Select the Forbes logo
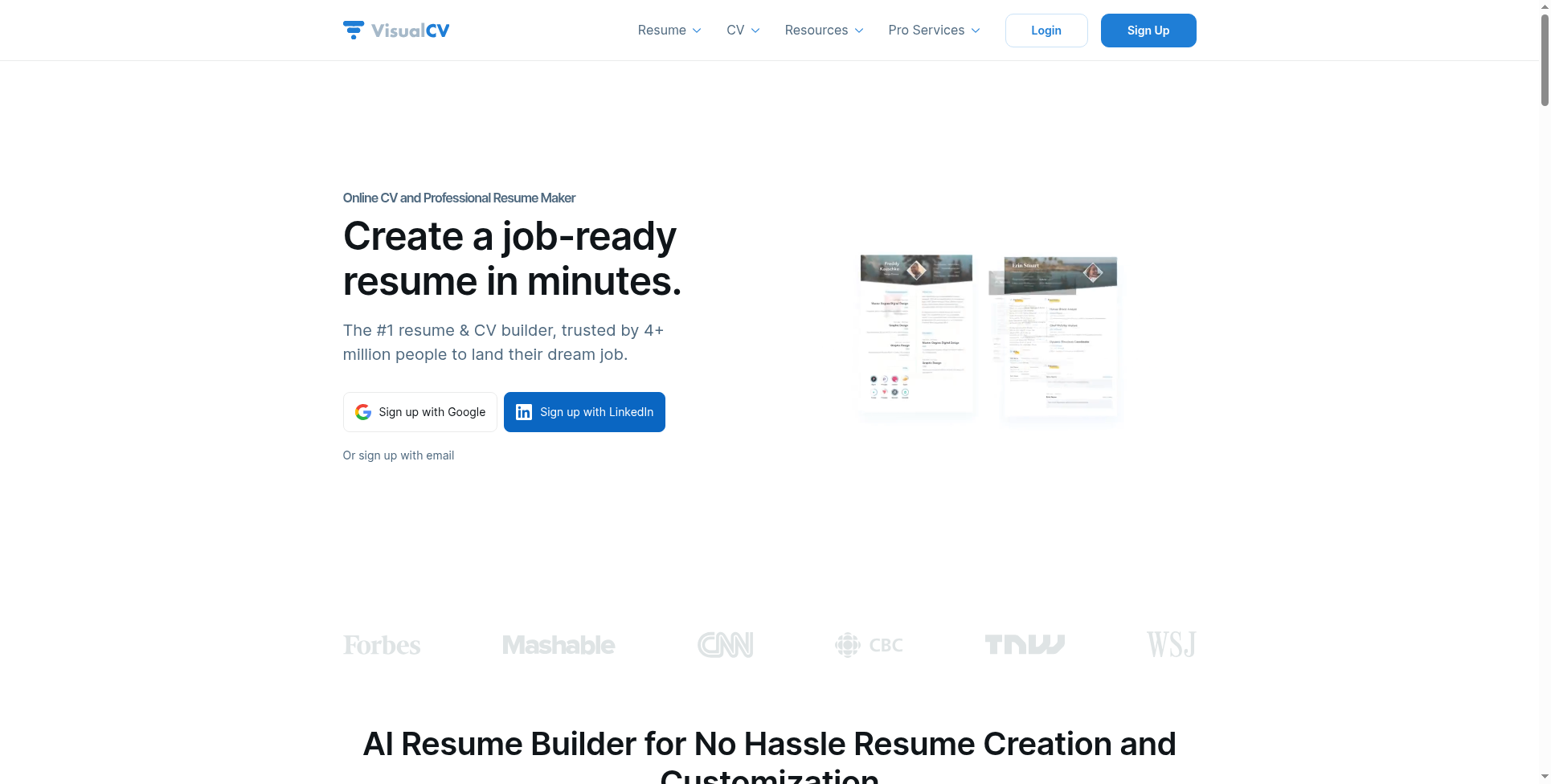The width and height of the screenshot is (1551, 784). point(381,644)
